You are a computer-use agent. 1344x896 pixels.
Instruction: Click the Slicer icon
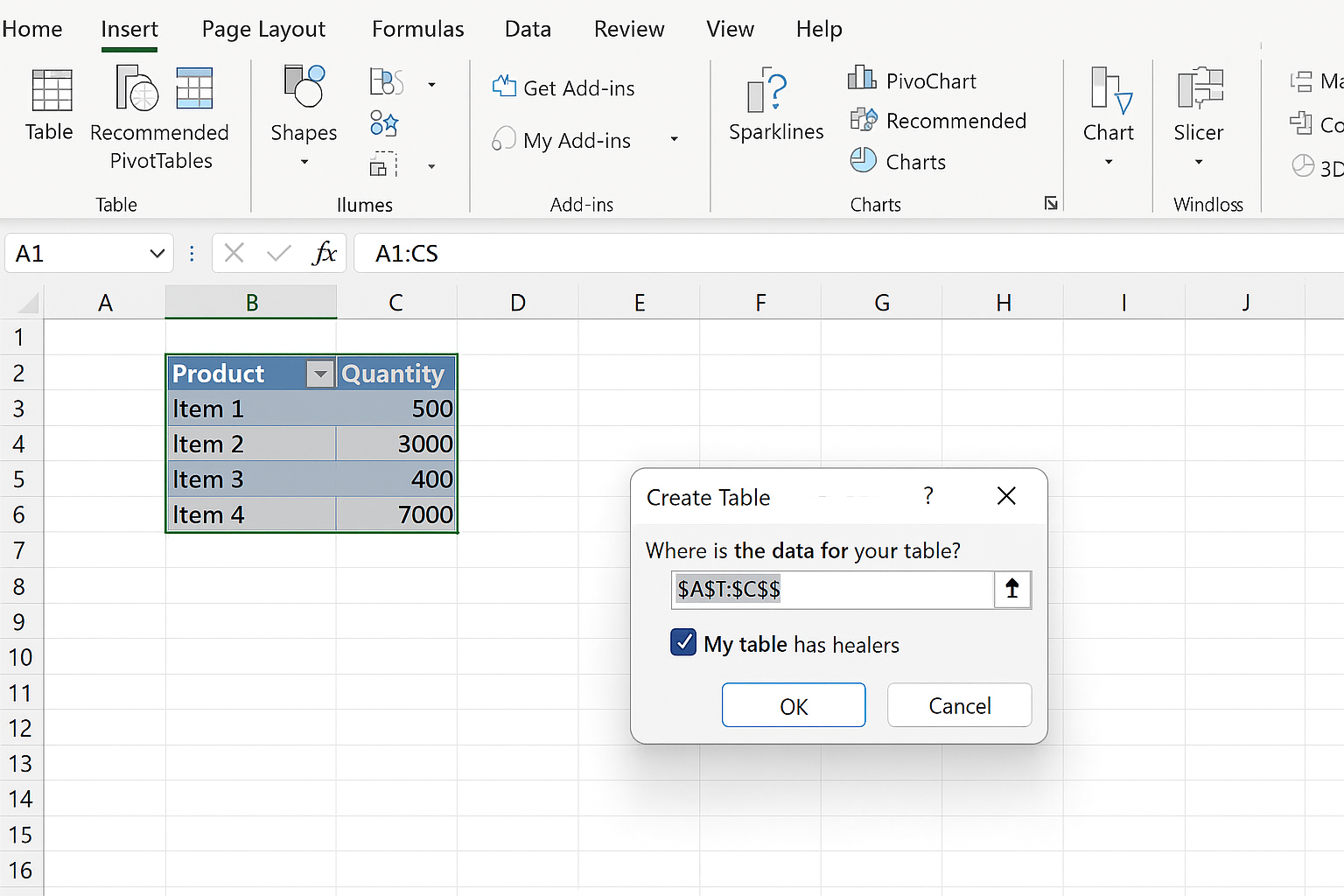1200,88
